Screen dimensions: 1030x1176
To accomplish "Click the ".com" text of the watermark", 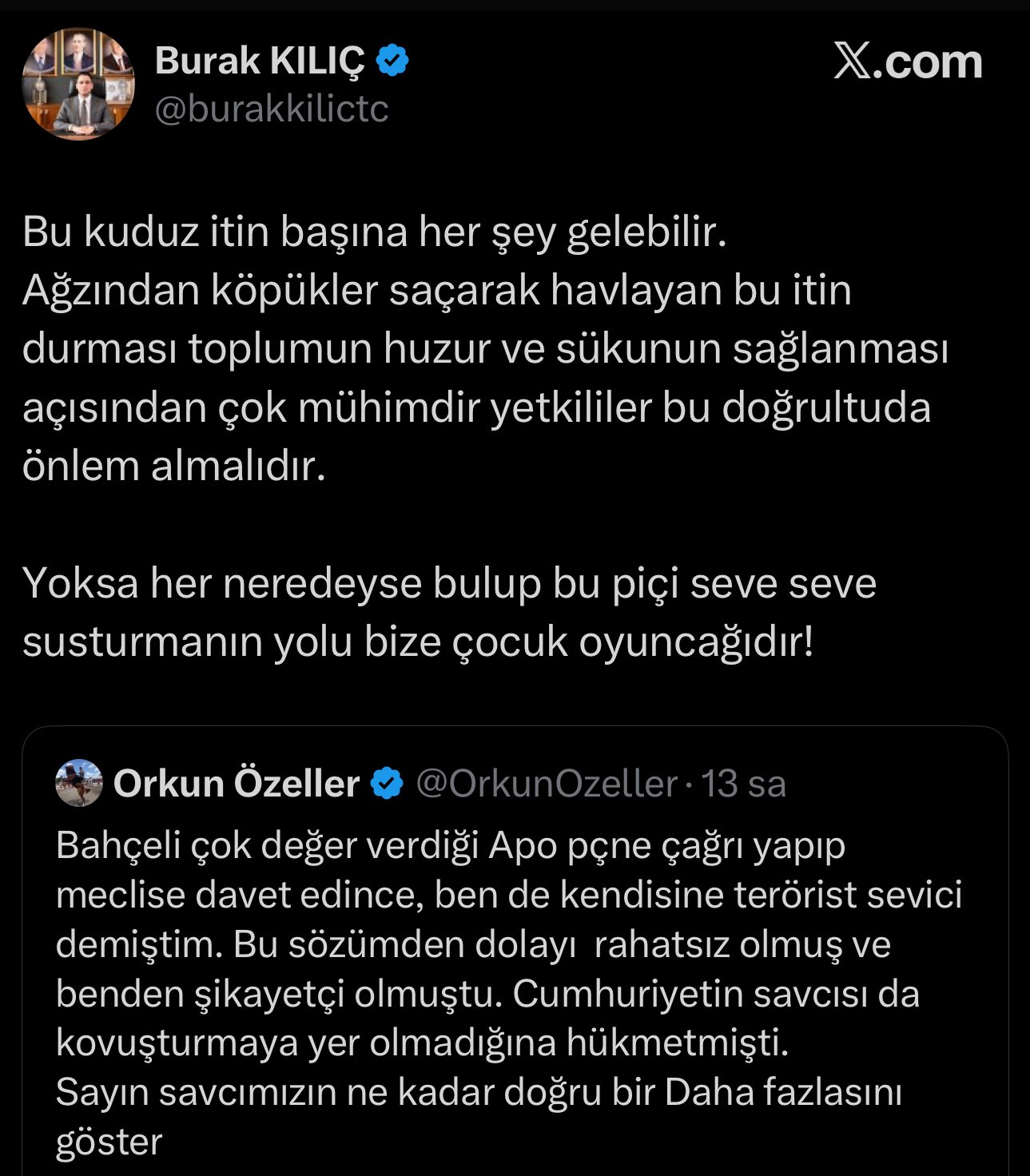I will 929,62.
